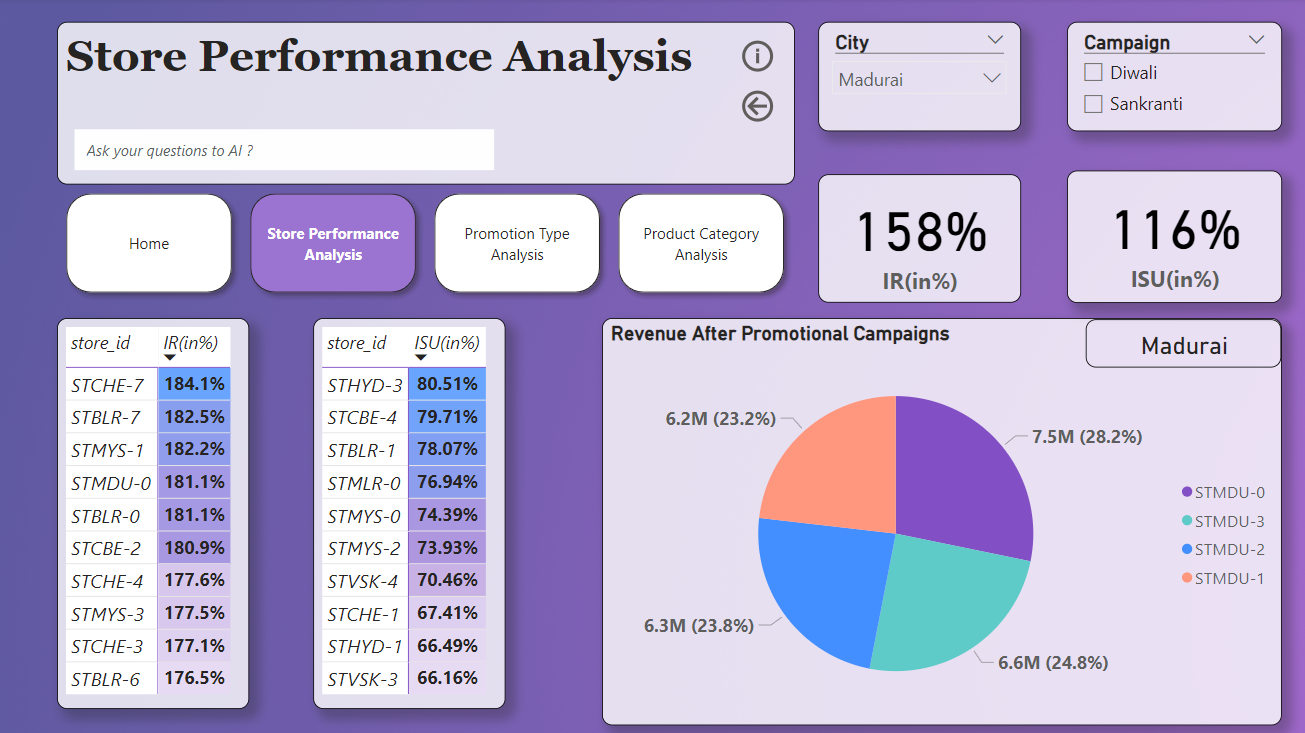Click the STMDU-0 legend marker
Image resolution: width=1305 pixels, height=733 pixels.
coord(1187,492)
